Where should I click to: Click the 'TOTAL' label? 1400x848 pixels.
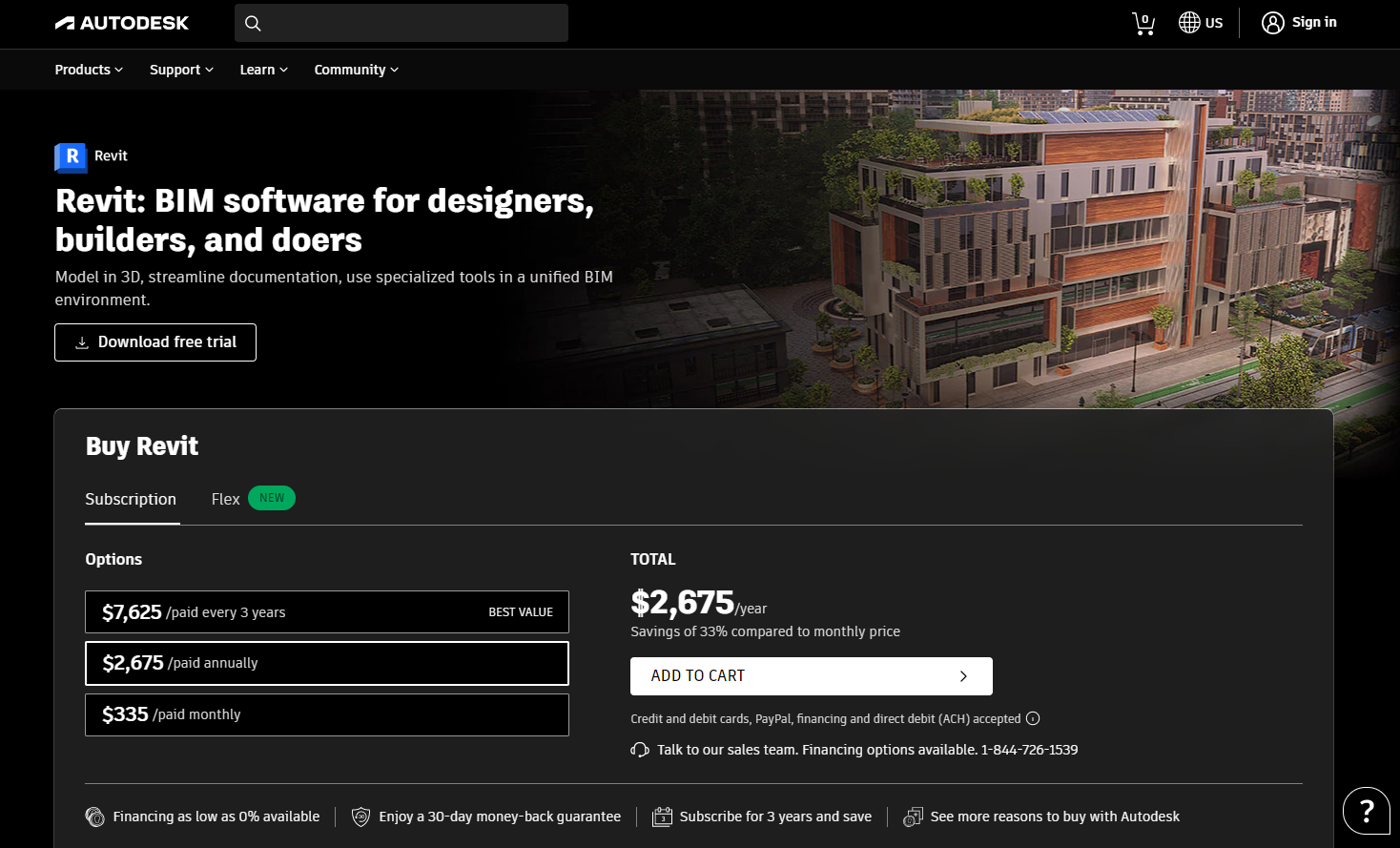point(652,560)
